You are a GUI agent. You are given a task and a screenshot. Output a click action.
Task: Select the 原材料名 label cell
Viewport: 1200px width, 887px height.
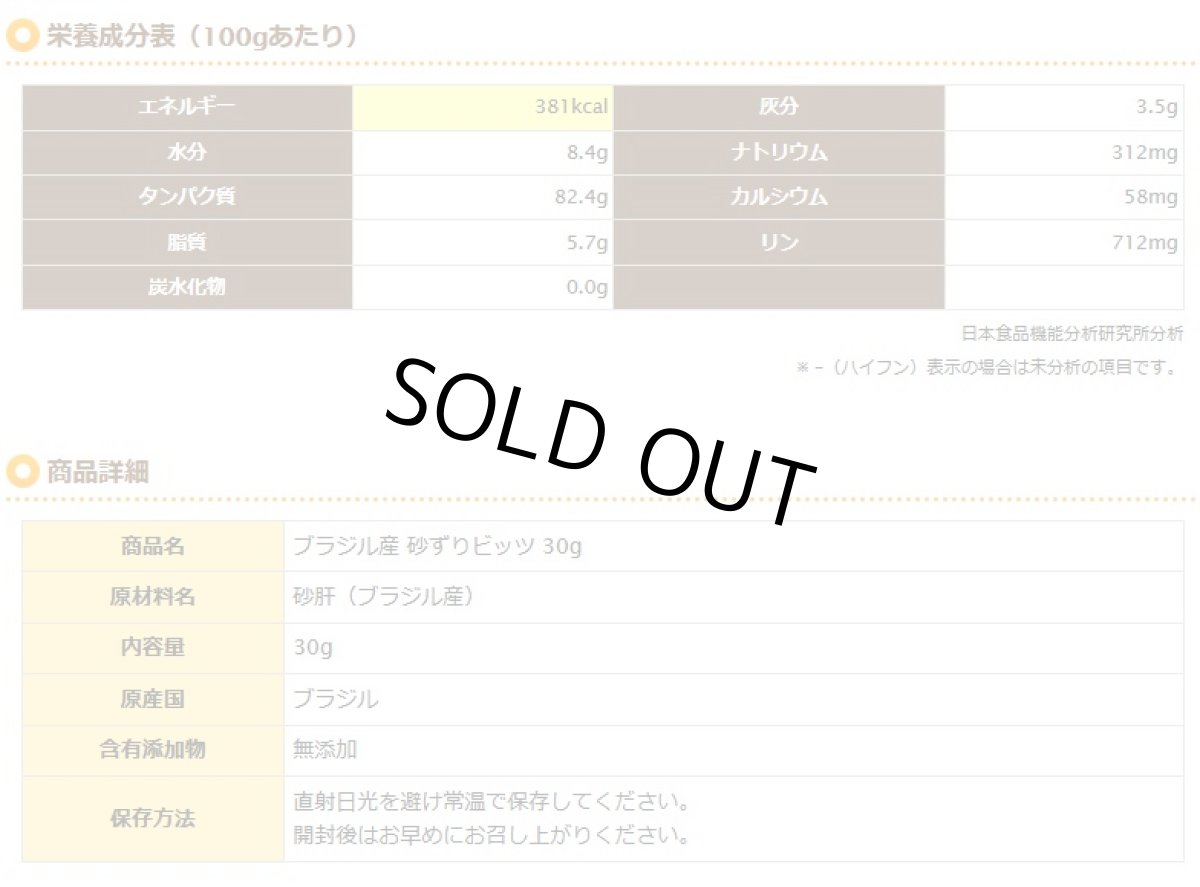(152, 597)
